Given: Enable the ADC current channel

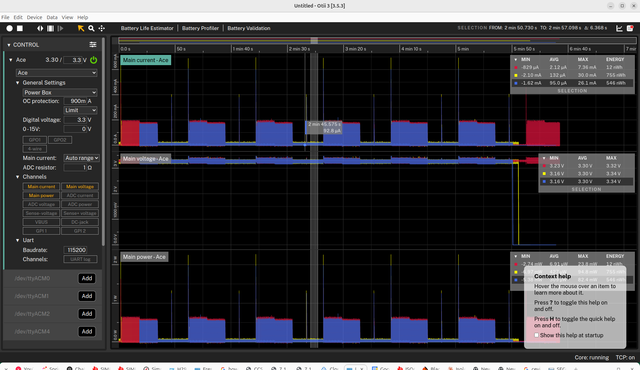Looking at the screenshot, I should [80, 195].
